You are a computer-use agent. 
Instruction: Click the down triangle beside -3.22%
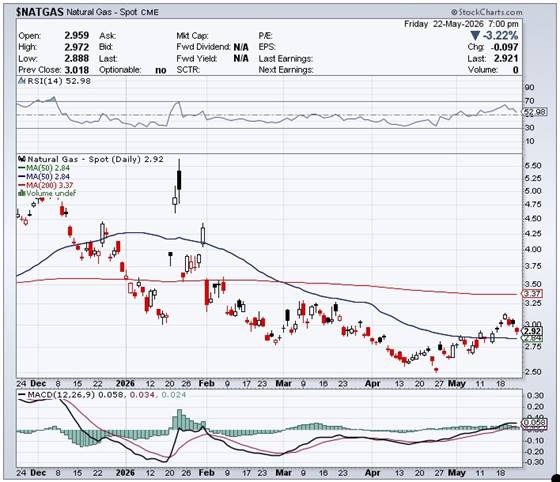point(475,36)
